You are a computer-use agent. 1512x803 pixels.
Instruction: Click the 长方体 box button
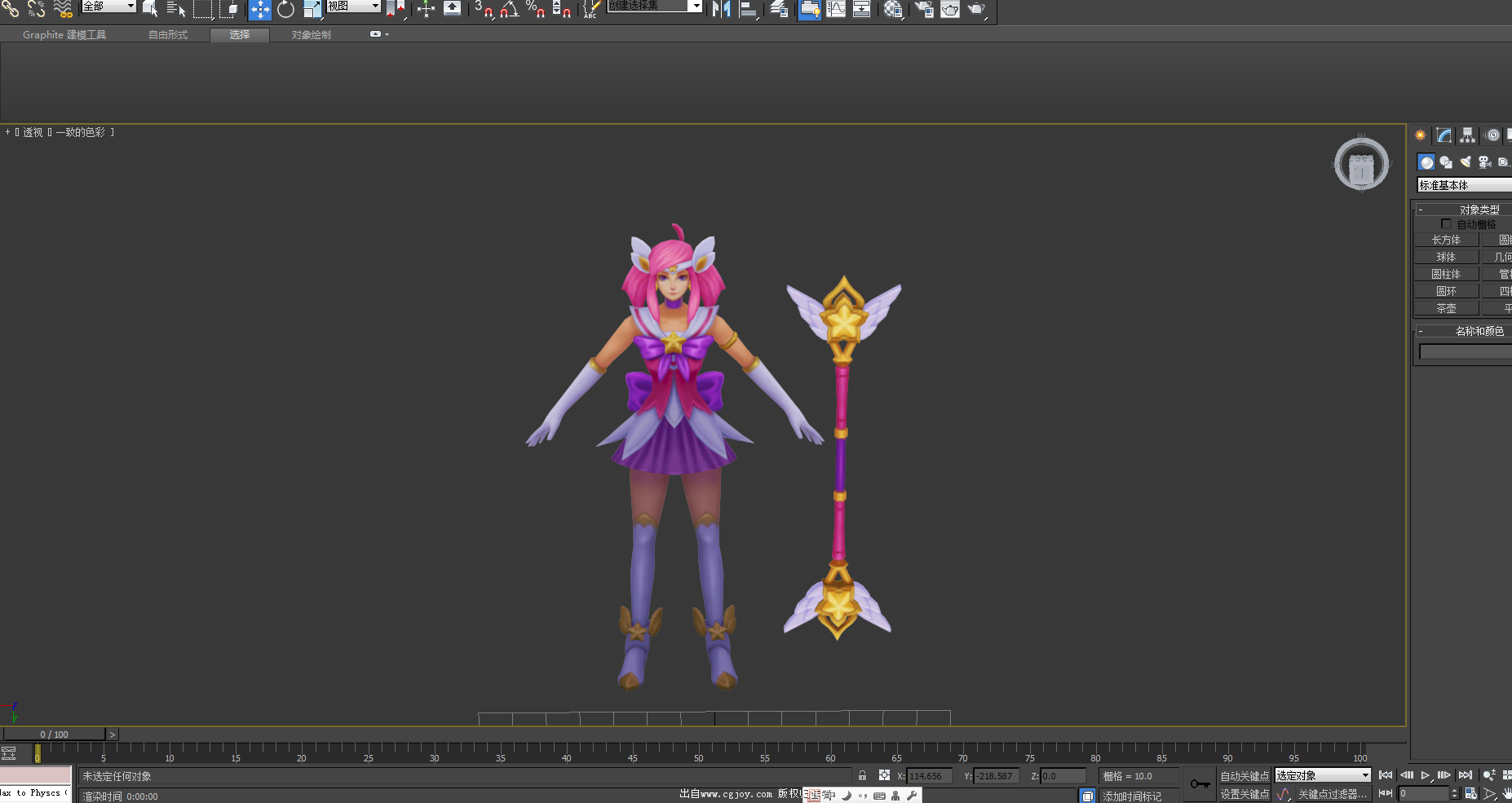1446,240
